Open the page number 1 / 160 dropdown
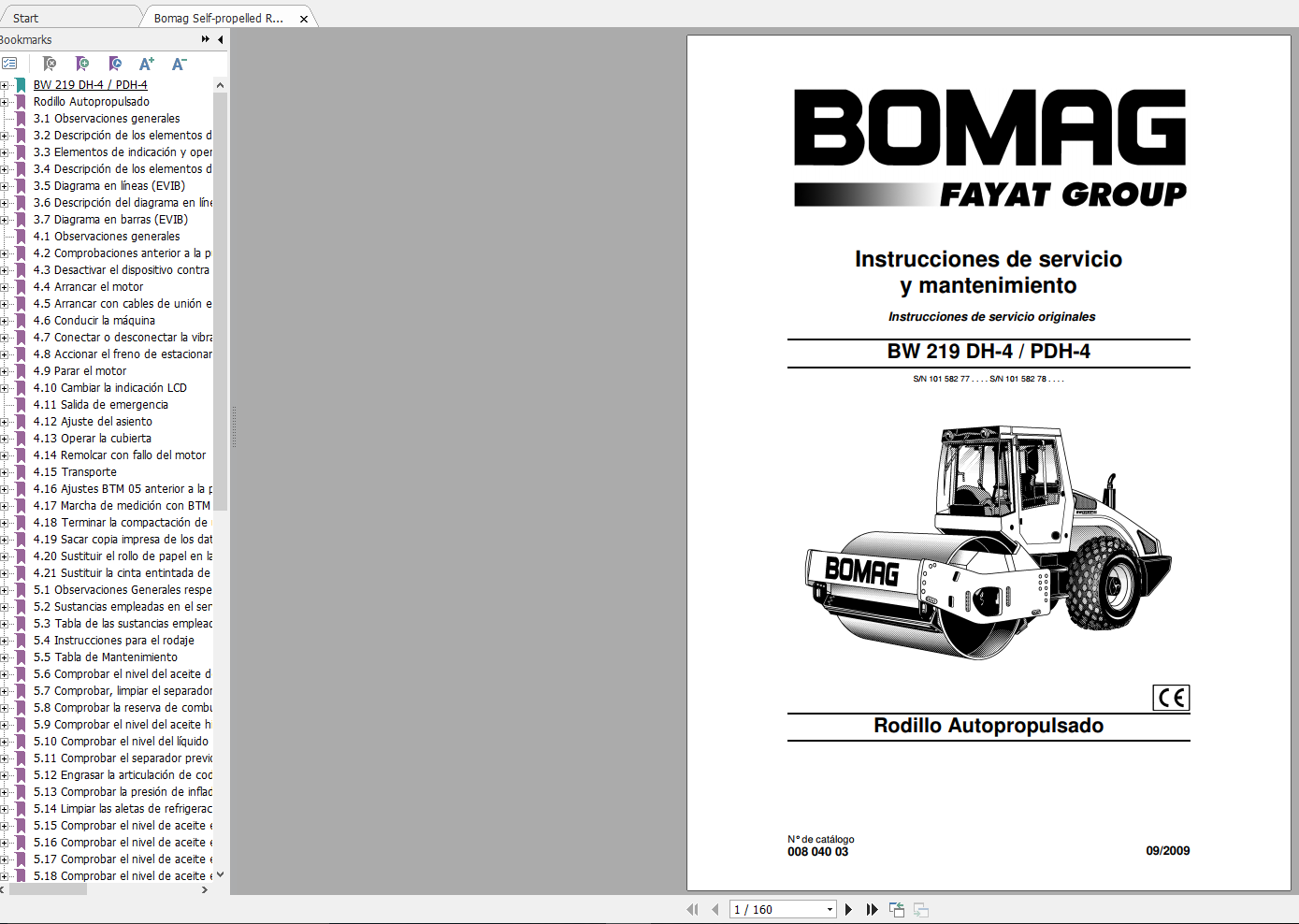Viewport: 1299px width, 924px height. point(830,909)
